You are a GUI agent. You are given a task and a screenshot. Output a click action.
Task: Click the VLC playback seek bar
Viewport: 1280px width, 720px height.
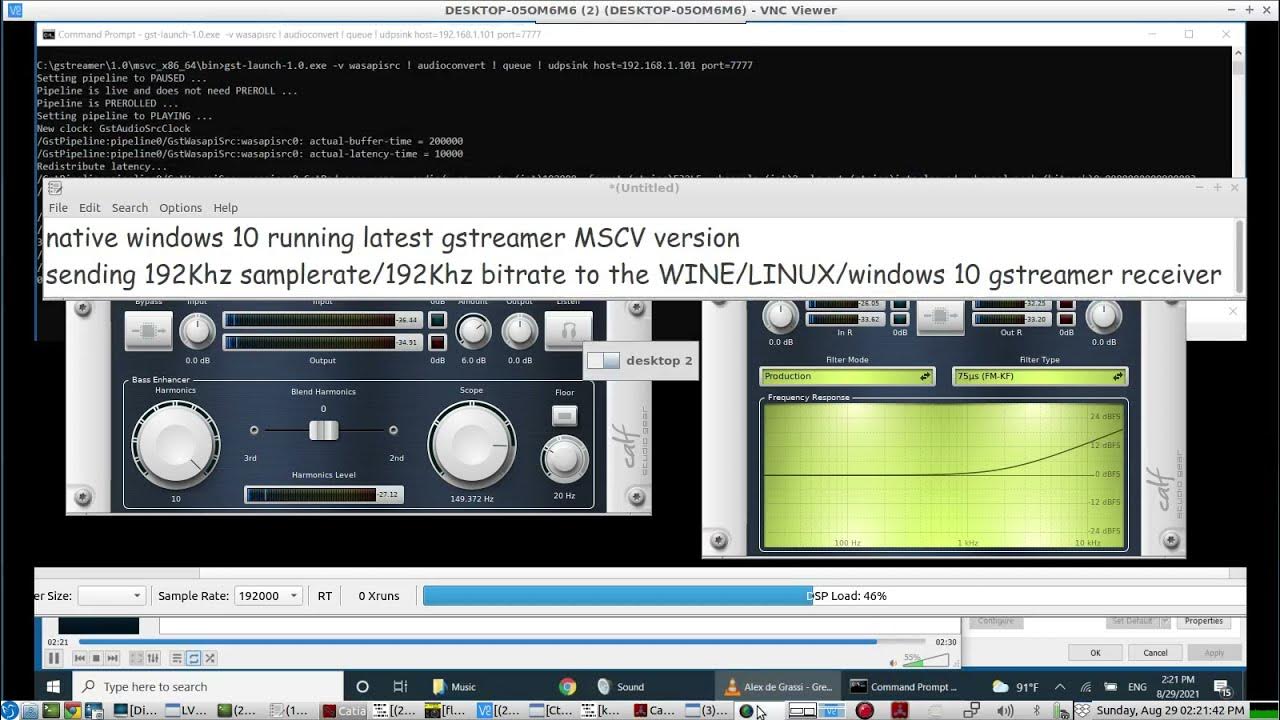tap(502, 641)
